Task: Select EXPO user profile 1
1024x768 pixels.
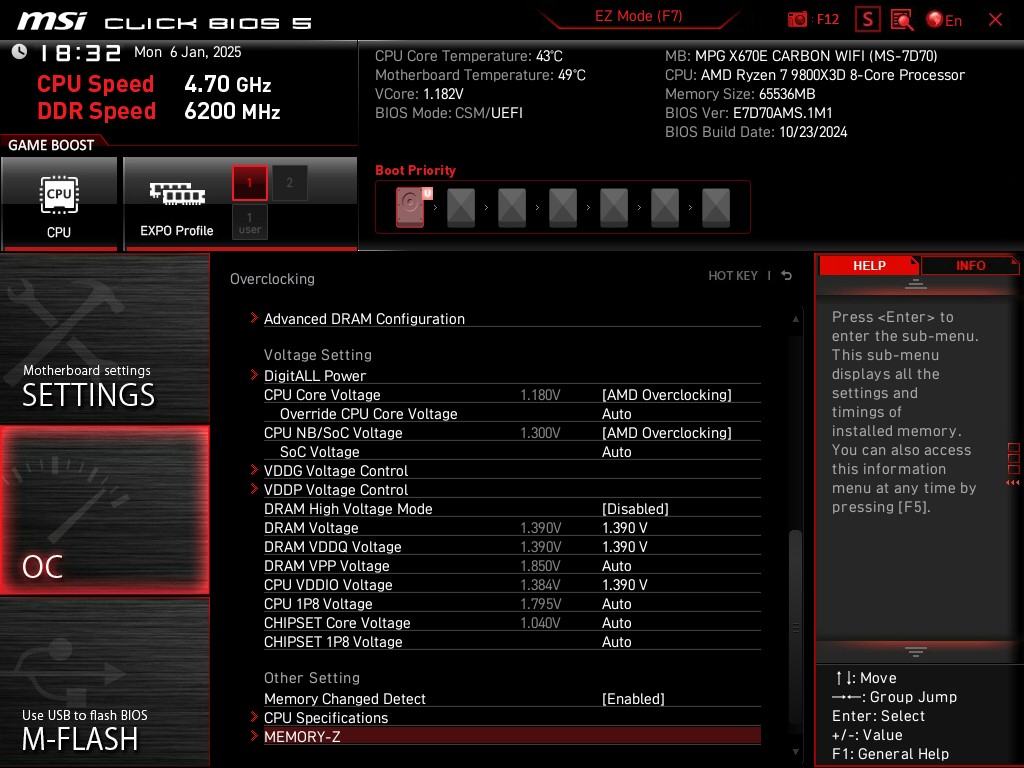Action: 249,222
